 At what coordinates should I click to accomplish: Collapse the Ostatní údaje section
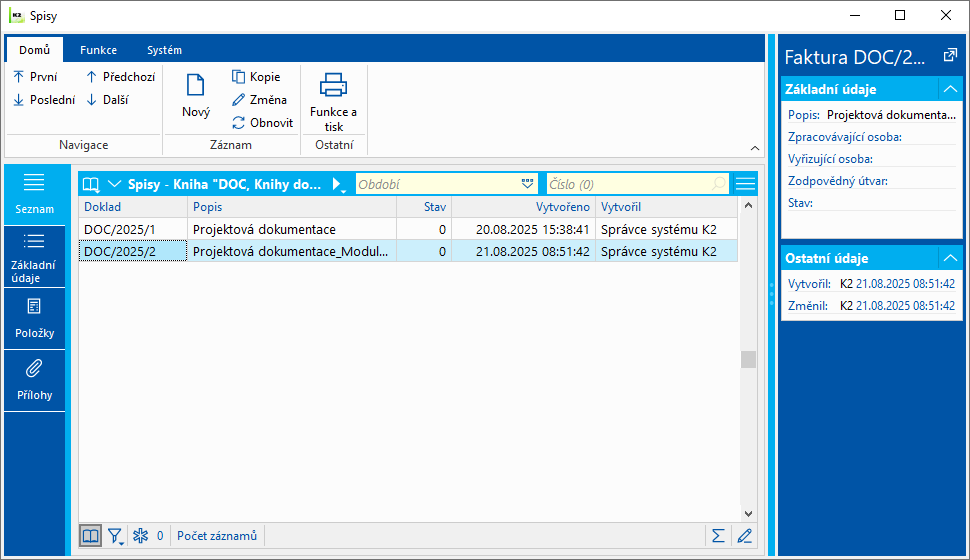pos(950,258)
